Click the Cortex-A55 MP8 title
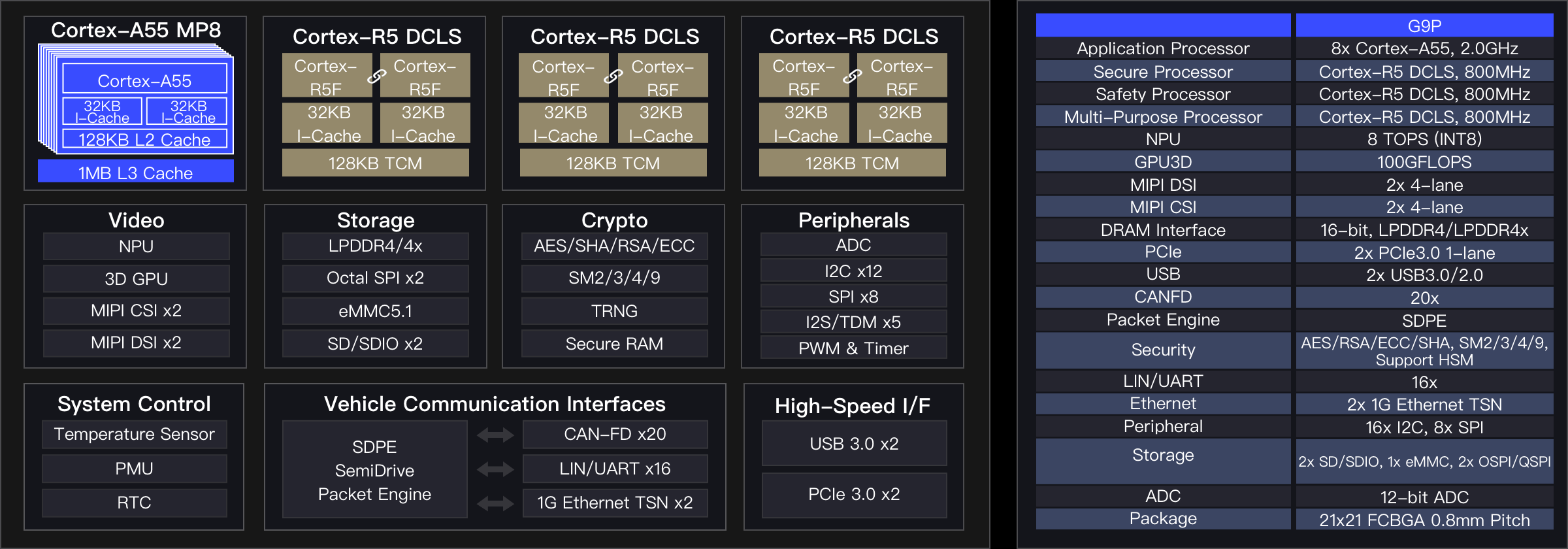The height and width of the screenshot is (549, 1568). tap(136, 30)
